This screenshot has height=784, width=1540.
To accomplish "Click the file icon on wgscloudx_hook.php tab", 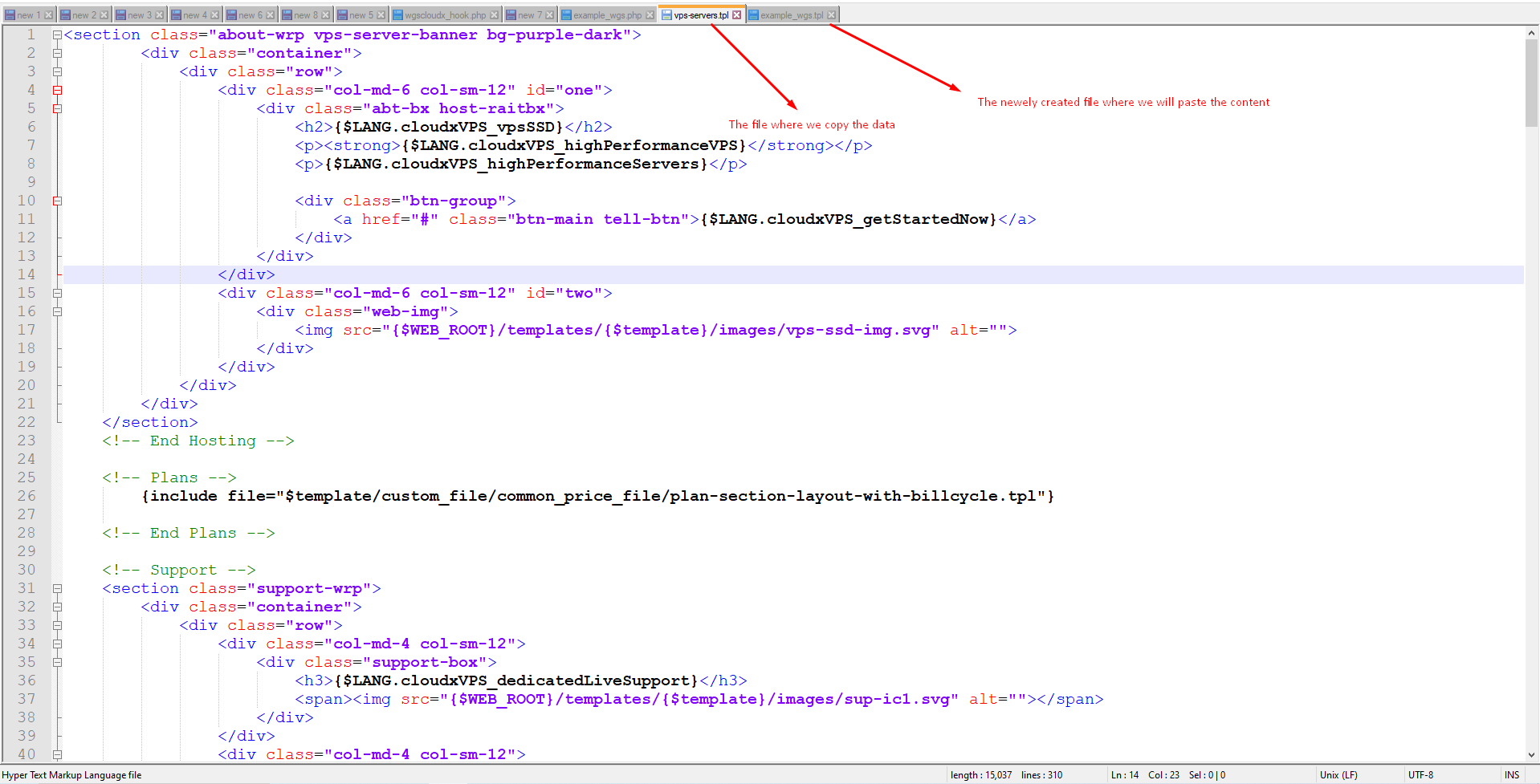I will coord(397,15).
